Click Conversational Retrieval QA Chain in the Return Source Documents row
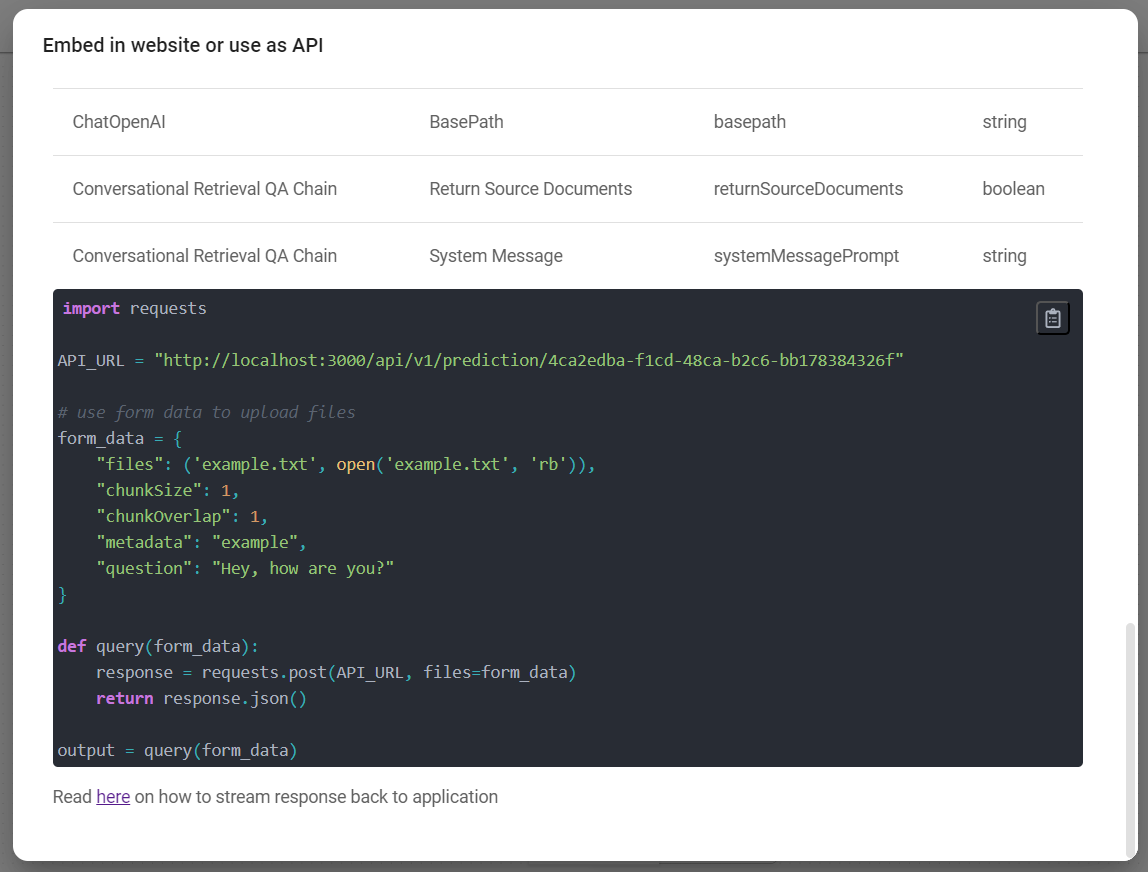The width and height of the screenshot is (1148, 872). 204,189
